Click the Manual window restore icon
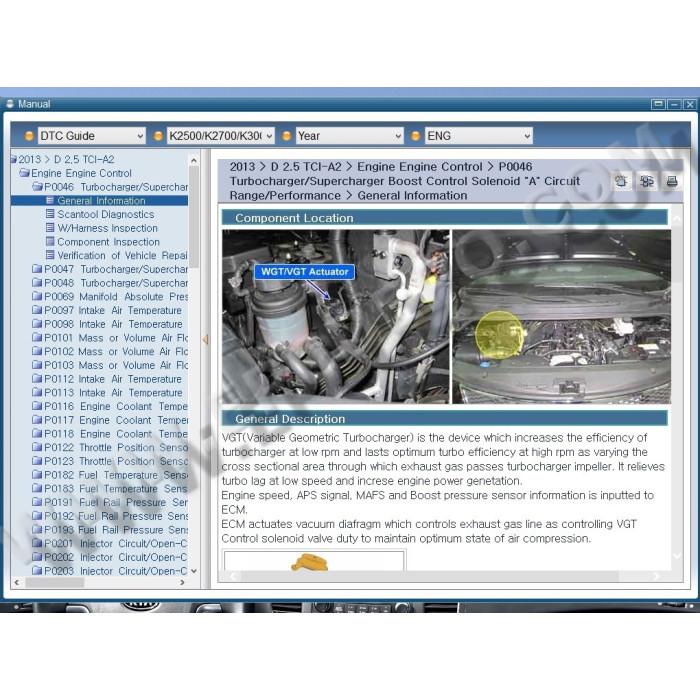The image size is (700, 700). point(658,104)
